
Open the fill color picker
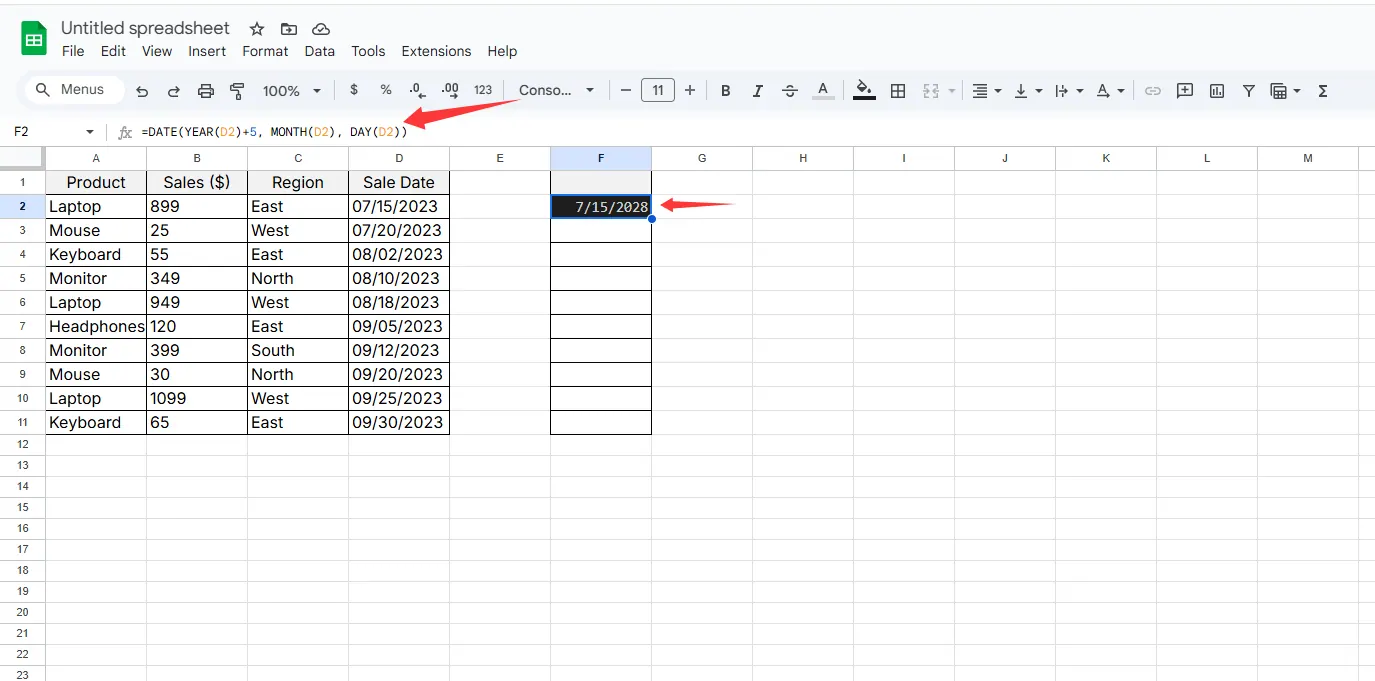click(865, 91)
